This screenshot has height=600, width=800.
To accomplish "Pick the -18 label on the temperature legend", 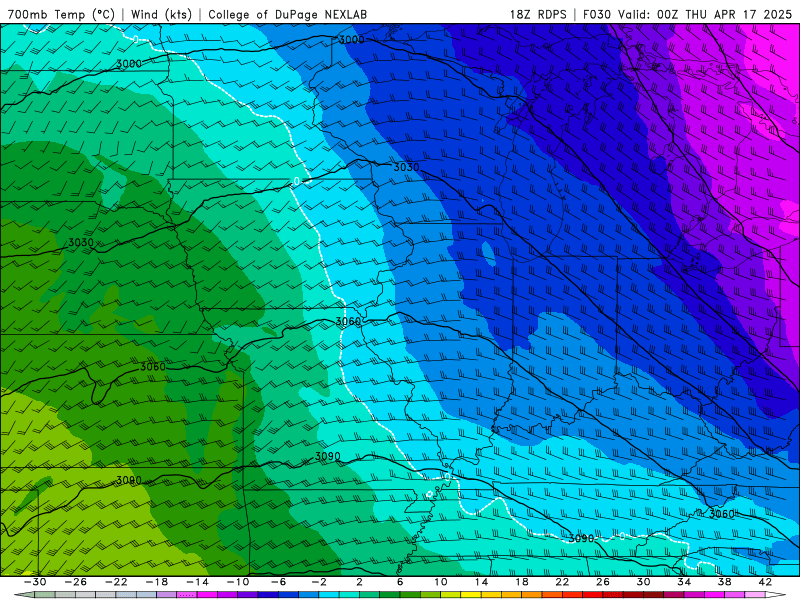I will pyautogui.click(x=157, y=582).
